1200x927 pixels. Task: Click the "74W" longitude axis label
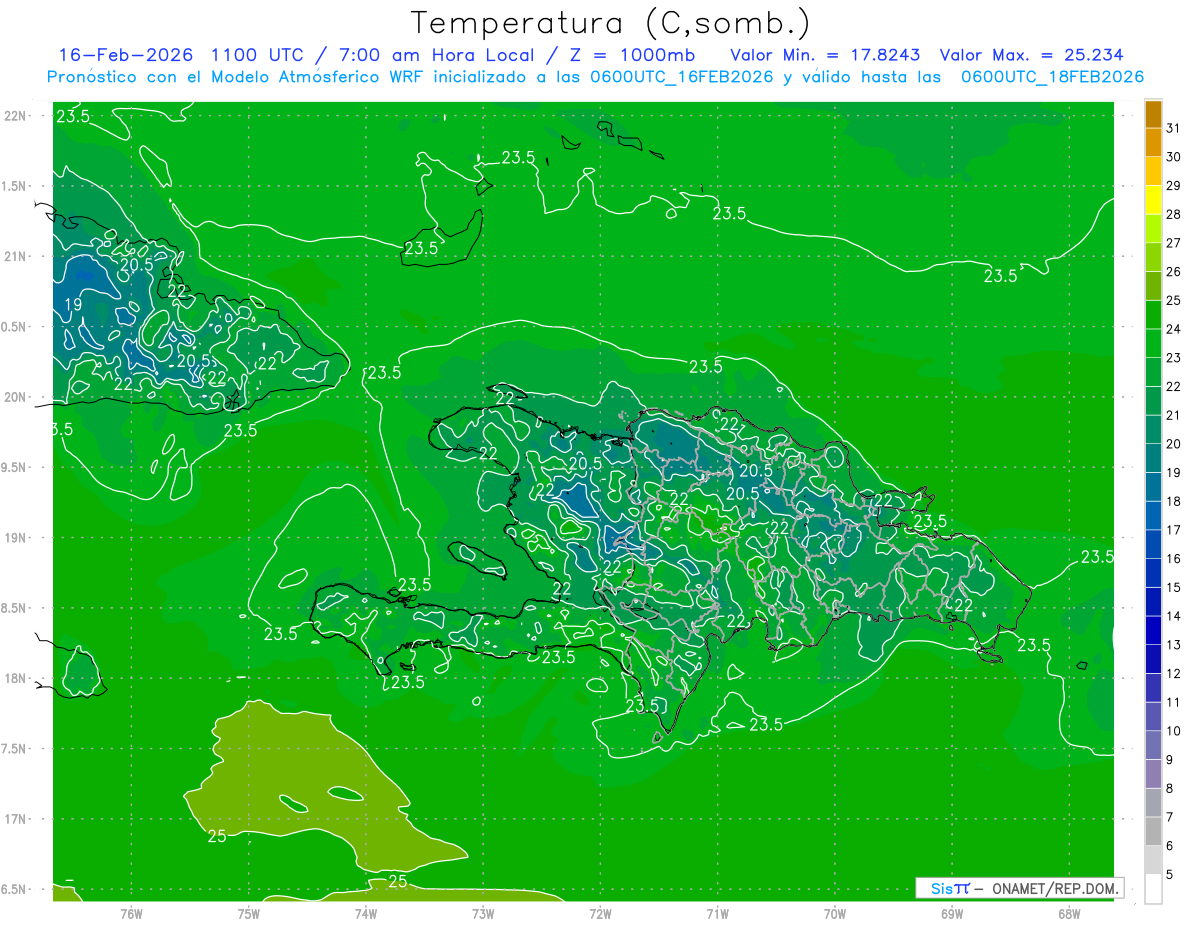click(x=366, y=914)
